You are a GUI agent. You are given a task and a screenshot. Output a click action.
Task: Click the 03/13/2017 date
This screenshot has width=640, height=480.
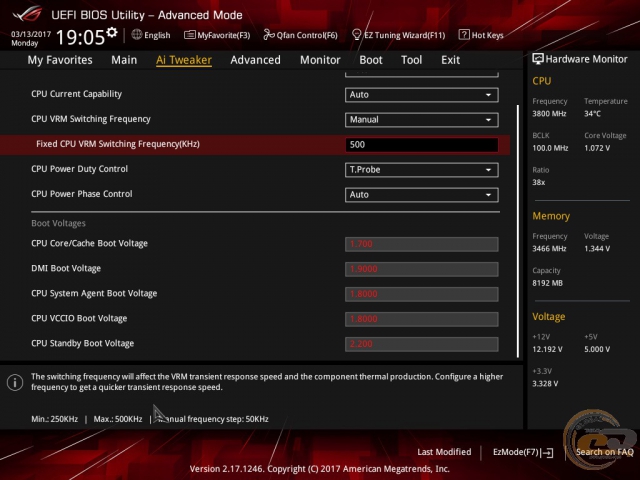(31, 34)
